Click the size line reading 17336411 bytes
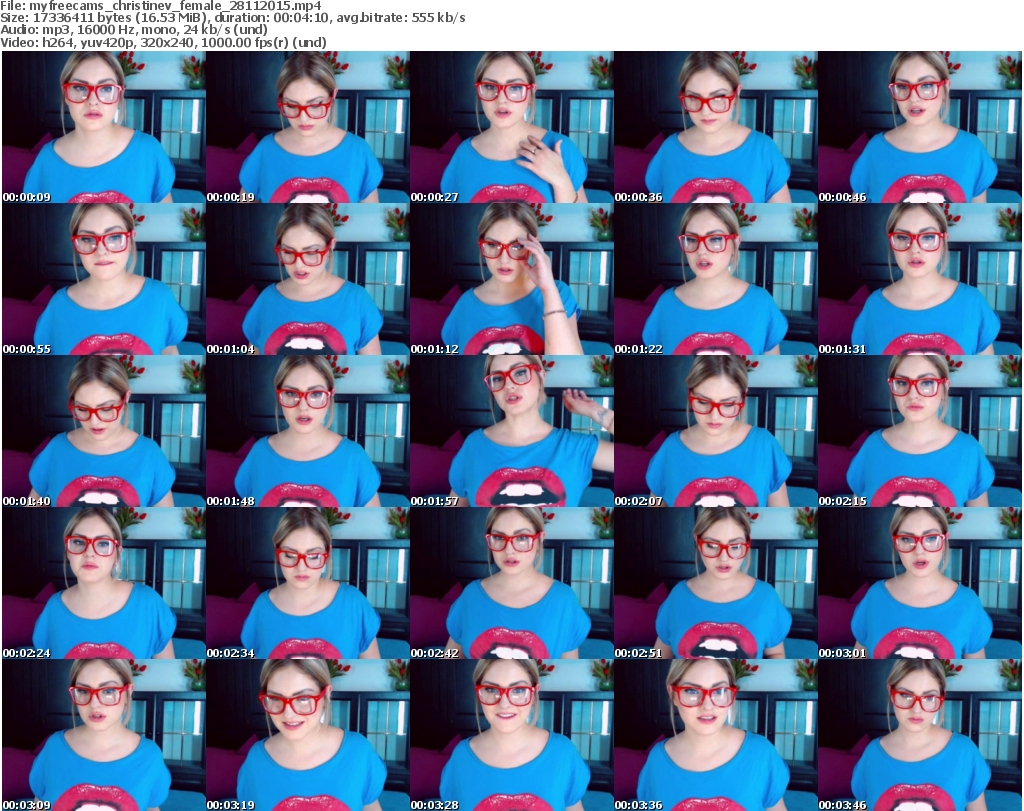 click(x=232, y=18)
